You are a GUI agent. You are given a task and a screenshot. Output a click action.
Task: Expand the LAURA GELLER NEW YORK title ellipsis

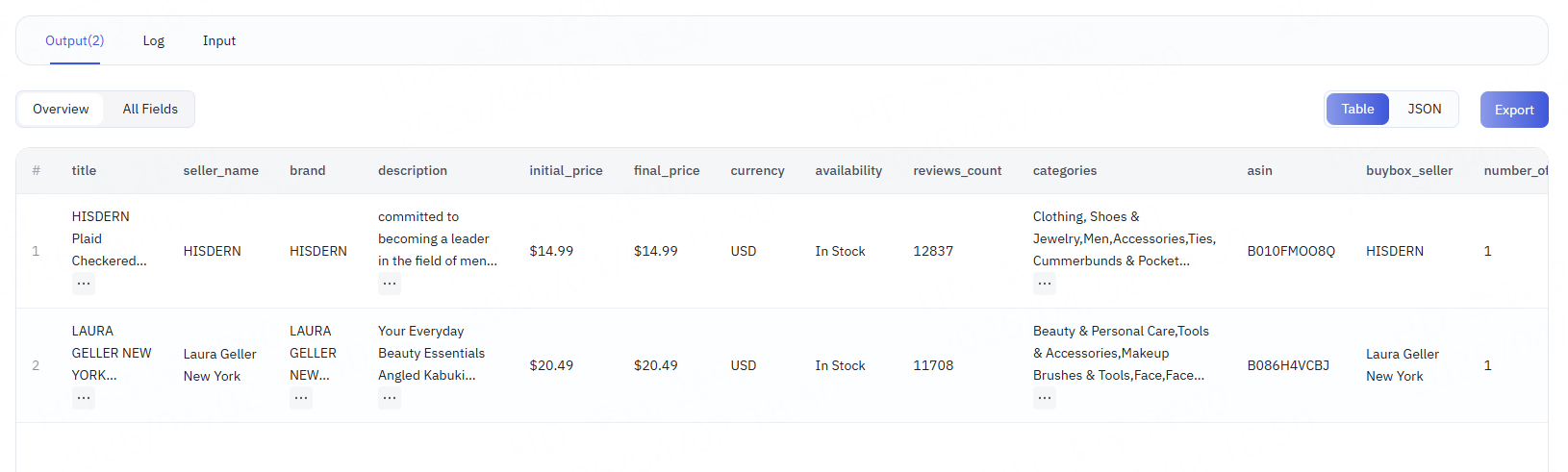point(84,397)
